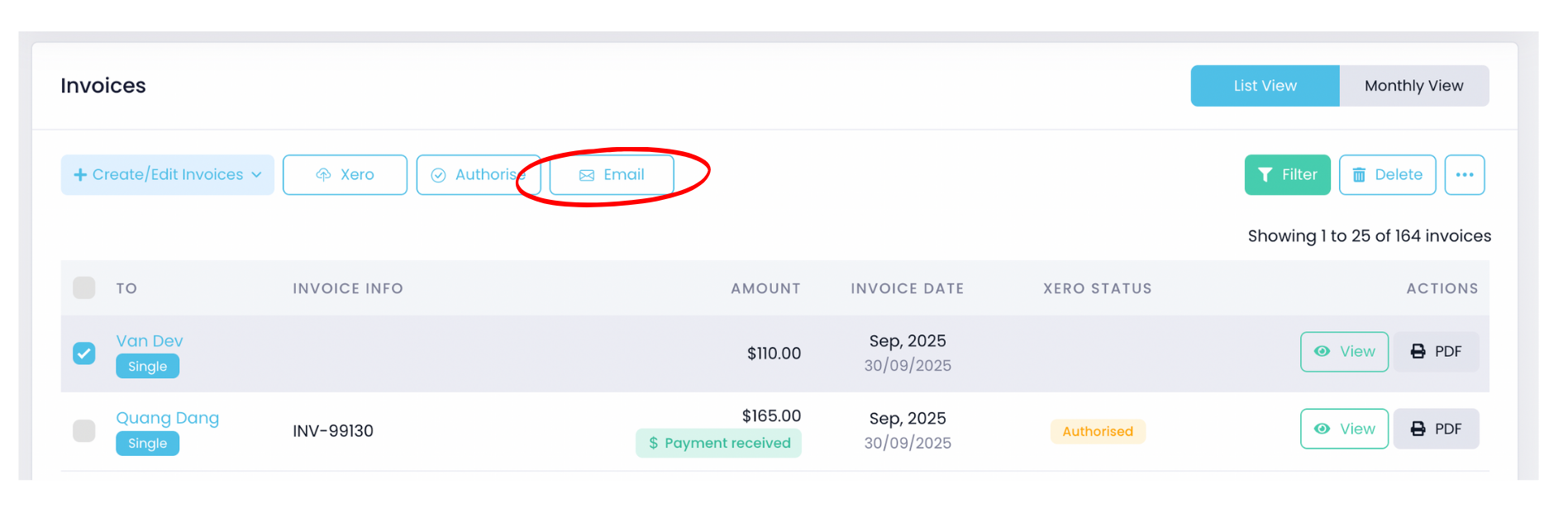Image resolution: width=1568 pixels, height=508 pixels.
Task: Print PDF for Van Dev invoice
Action: pos(1436,352)
